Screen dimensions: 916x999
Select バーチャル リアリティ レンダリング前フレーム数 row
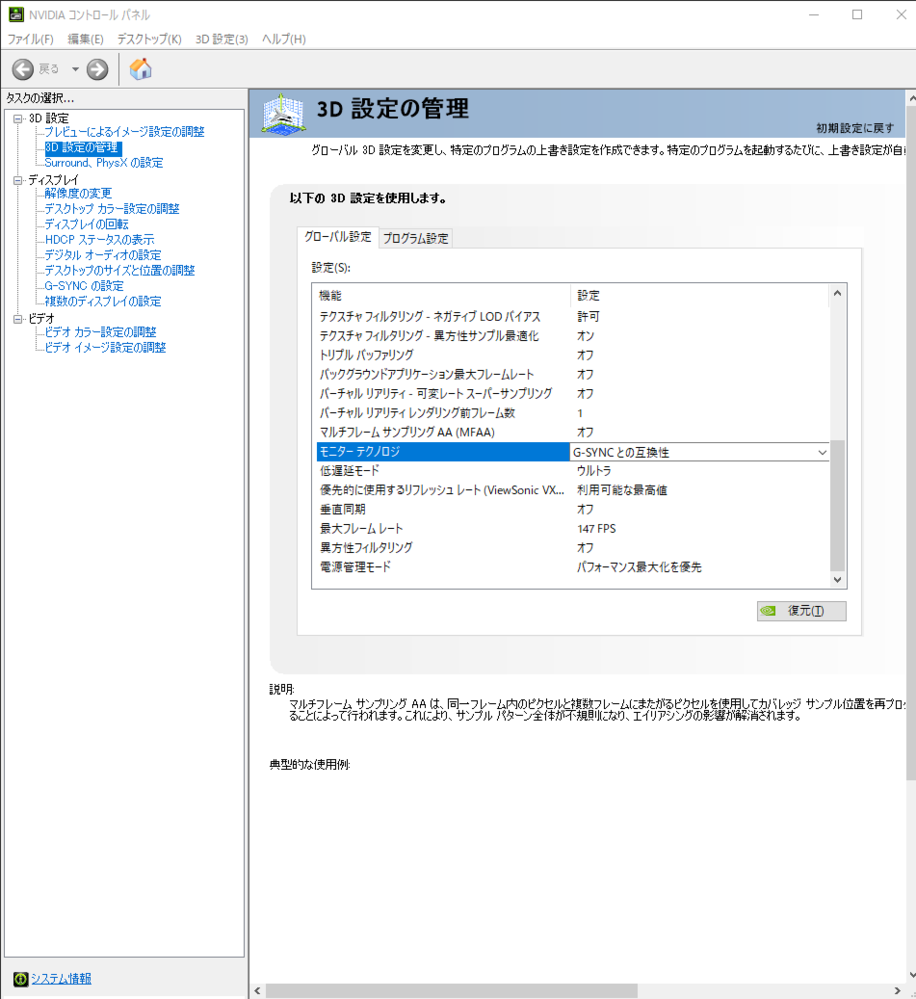pyautogui.click(x=573, y=413)
